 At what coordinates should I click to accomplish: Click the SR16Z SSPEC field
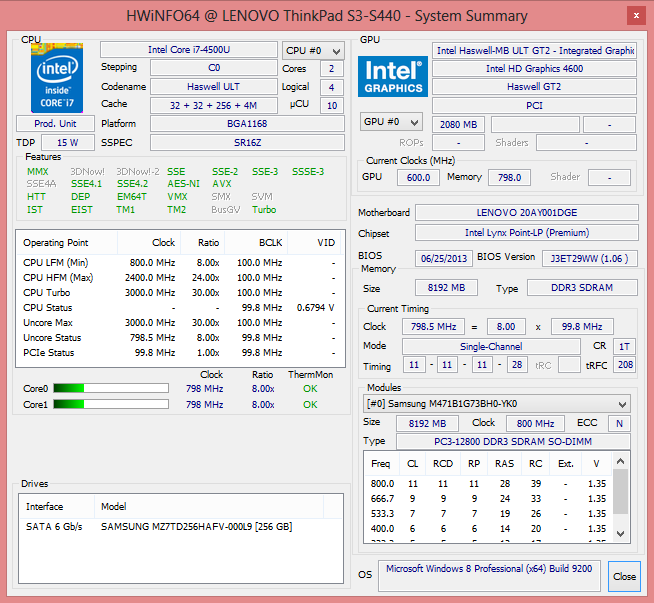(x=247, y=143)
